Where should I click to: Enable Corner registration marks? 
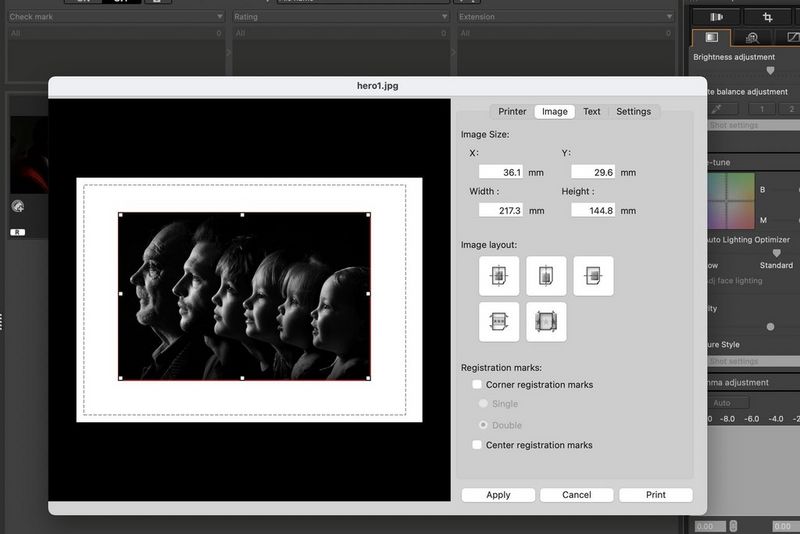478,385
